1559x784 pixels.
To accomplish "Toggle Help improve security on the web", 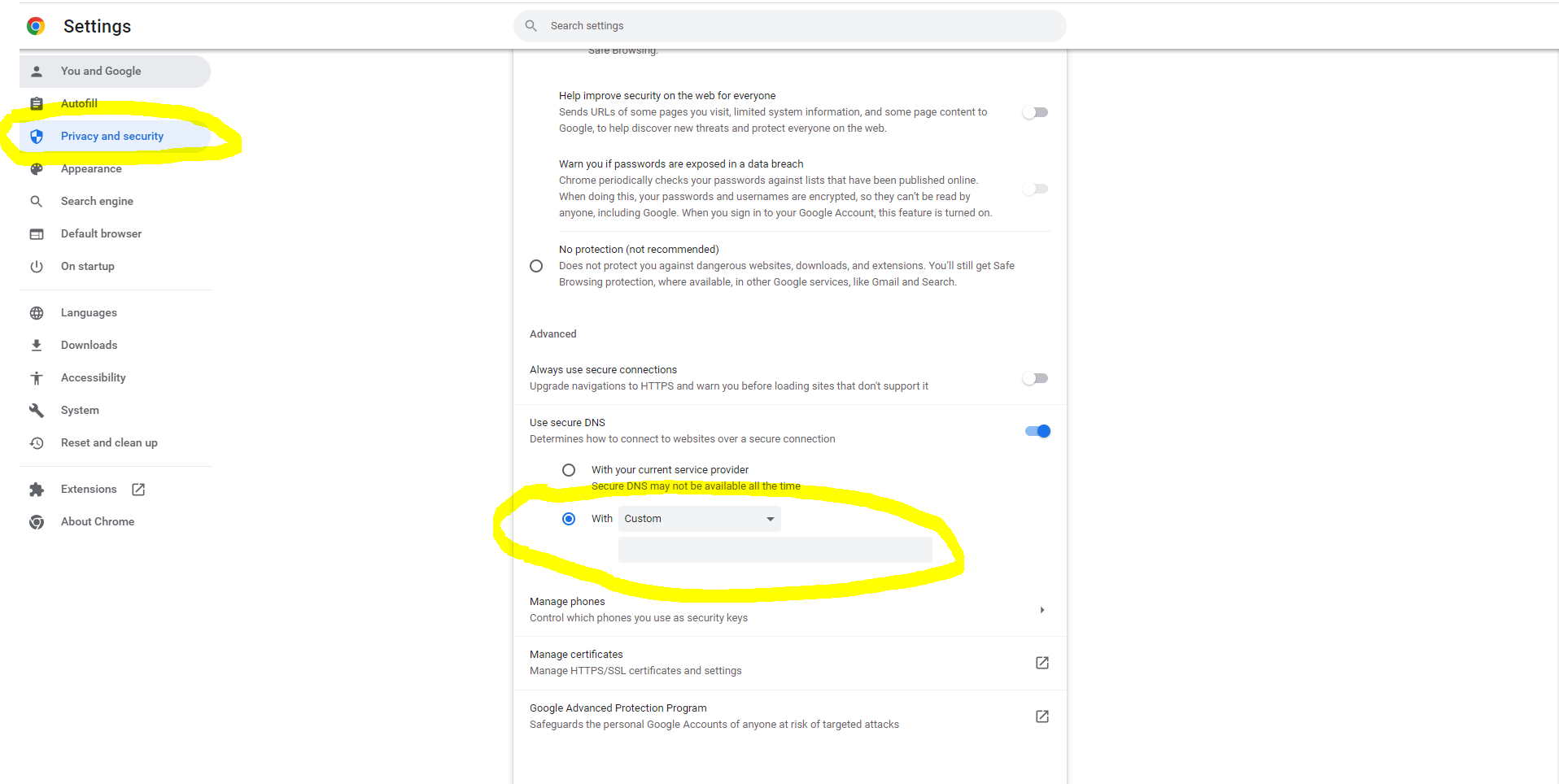I will click(x=1036, y=112).
